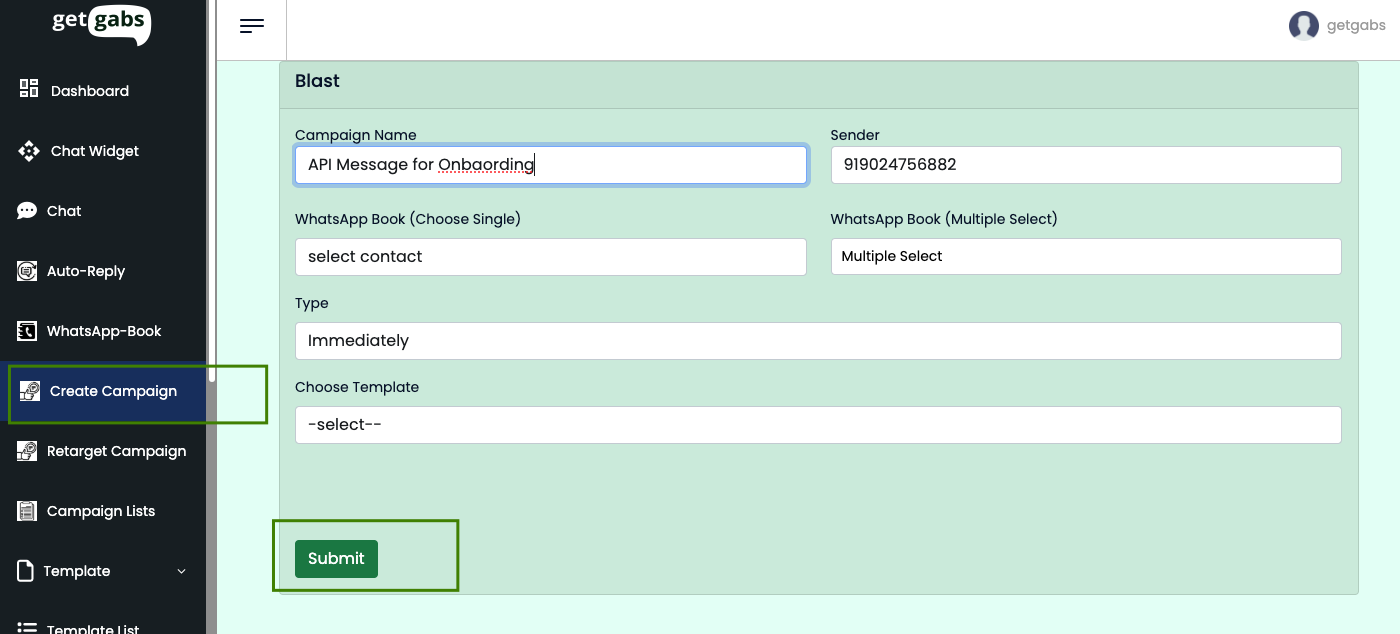Click the getgabs profile avatar
The height and width of the screenshot is (634, 1400).
(1304, 24)
